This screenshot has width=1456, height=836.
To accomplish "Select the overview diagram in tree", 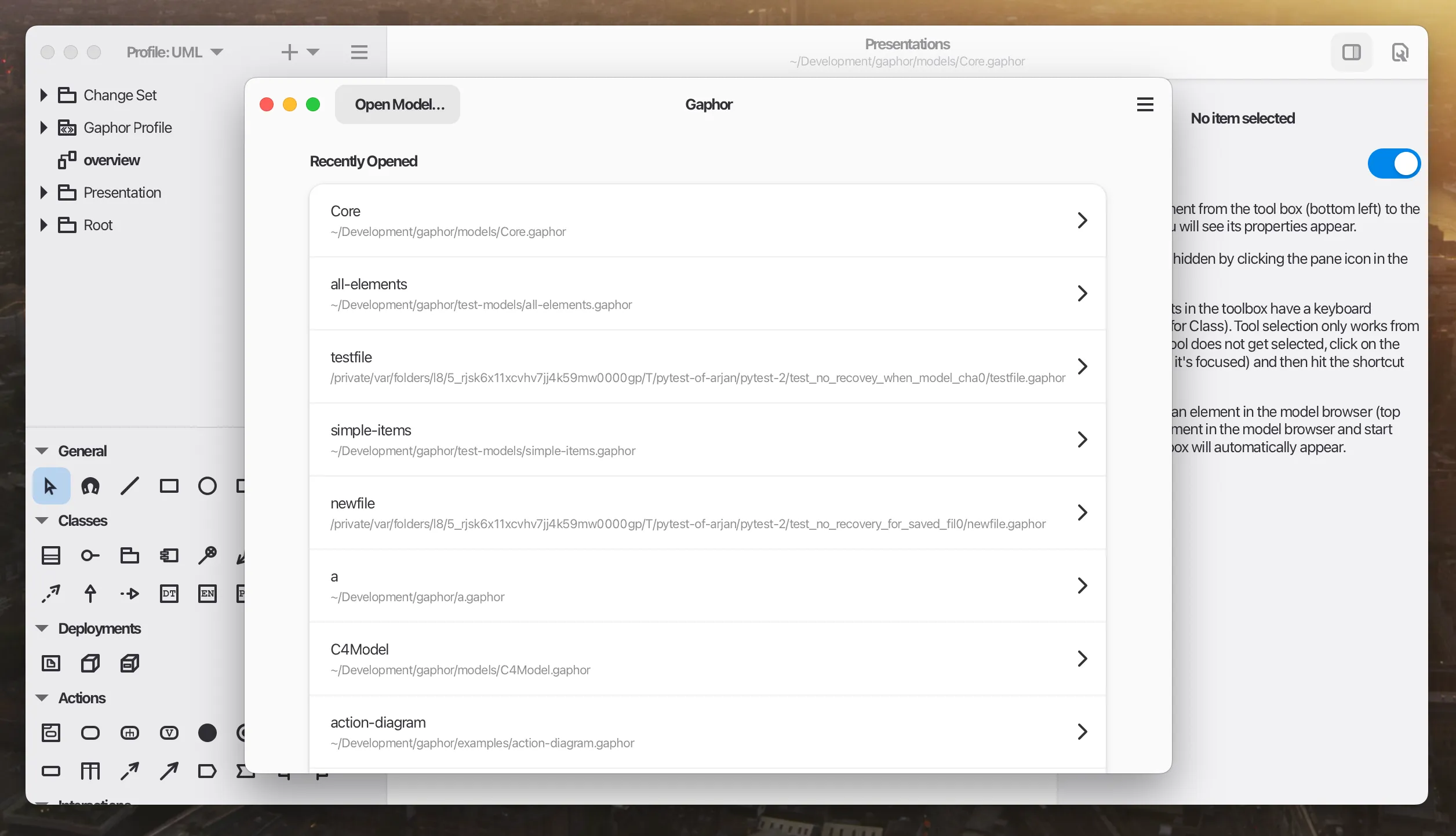I will [x=111, y=160].
